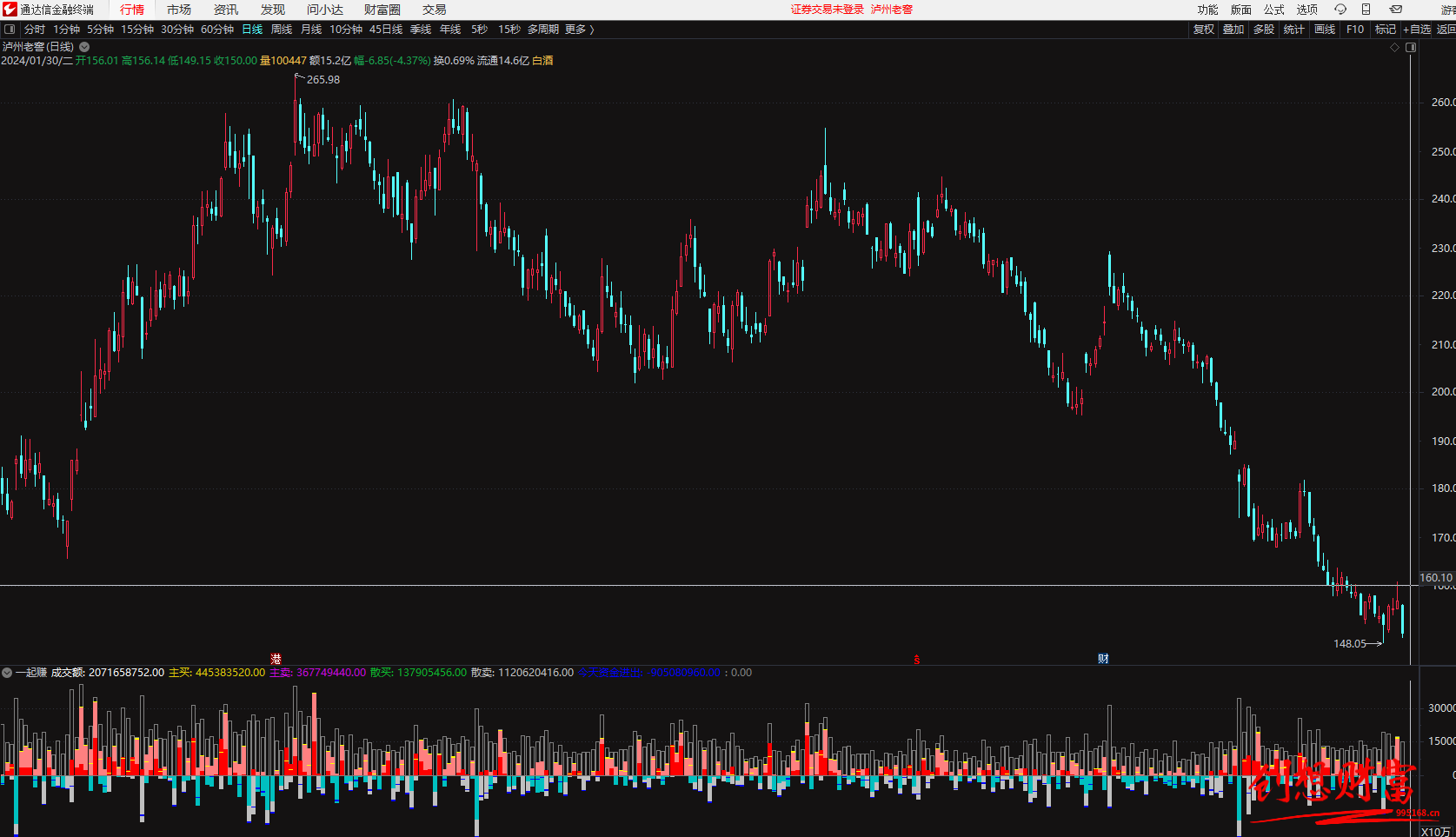Expand the 泸州老窖(日线) dropdown arrow

tap(84, 47)
